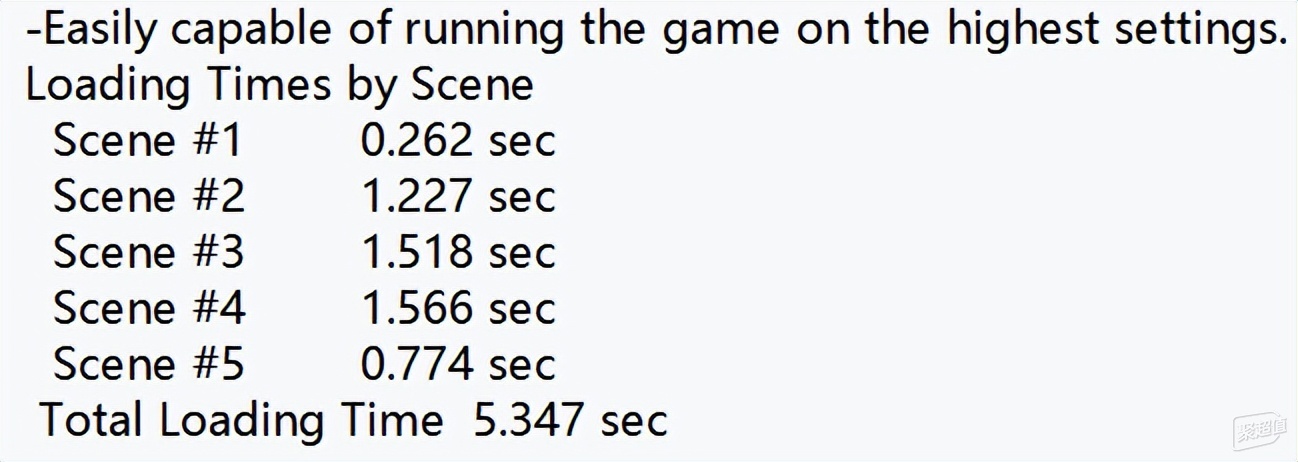Screen dimensions: 1298x462
Task: Click the 5.347 total time value
Action: (529, 421)
